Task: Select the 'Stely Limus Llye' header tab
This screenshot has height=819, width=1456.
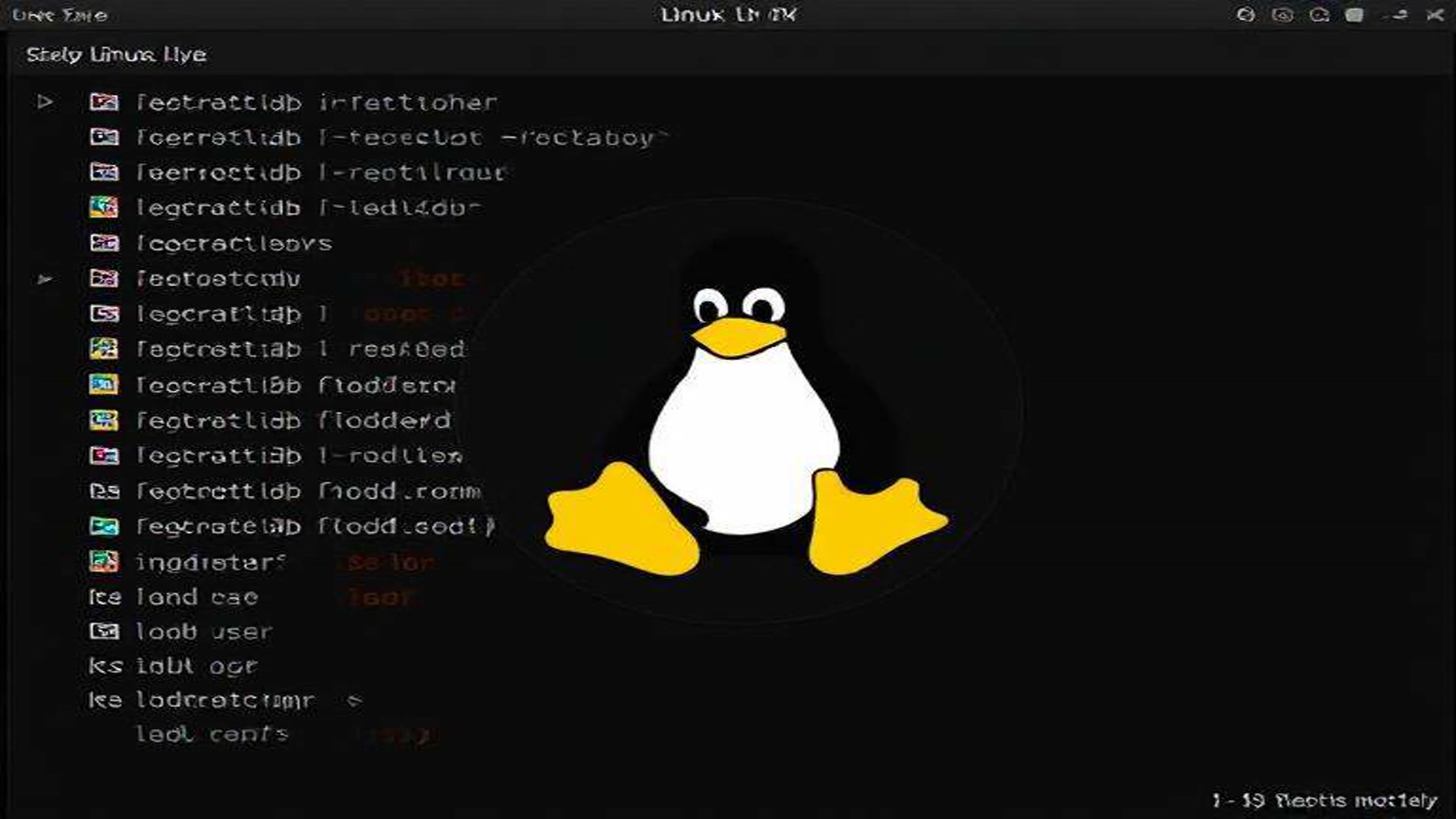Action: tap(116, 55)
